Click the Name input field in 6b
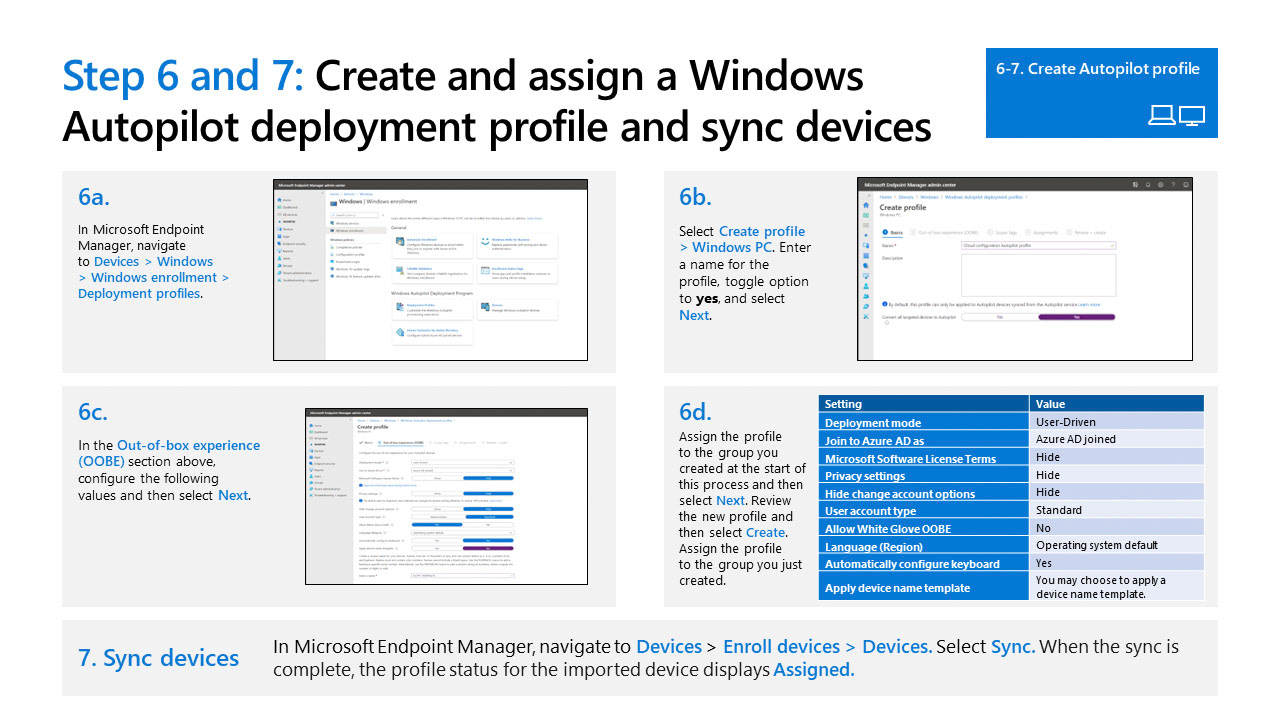The image size is (1280, 720). (1039, 245)
